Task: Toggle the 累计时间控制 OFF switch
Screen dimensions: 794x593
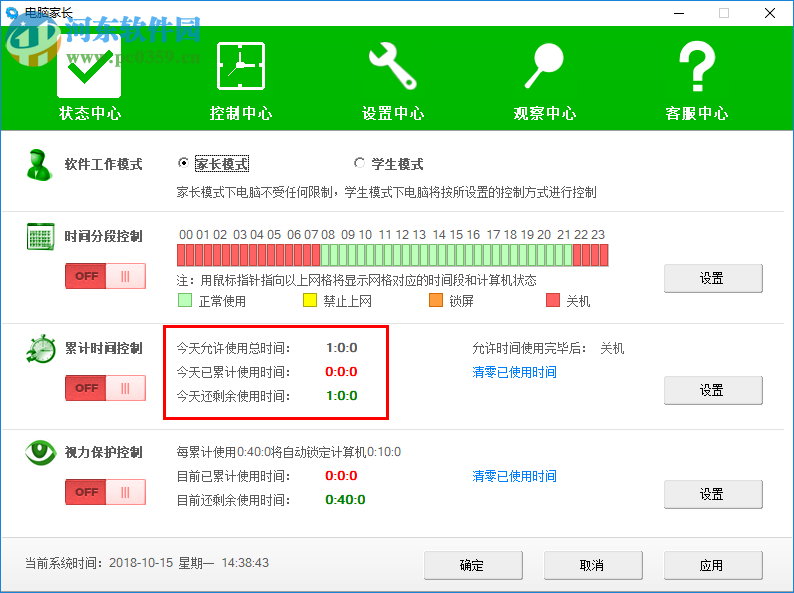Action: click(x=105, y=388)
